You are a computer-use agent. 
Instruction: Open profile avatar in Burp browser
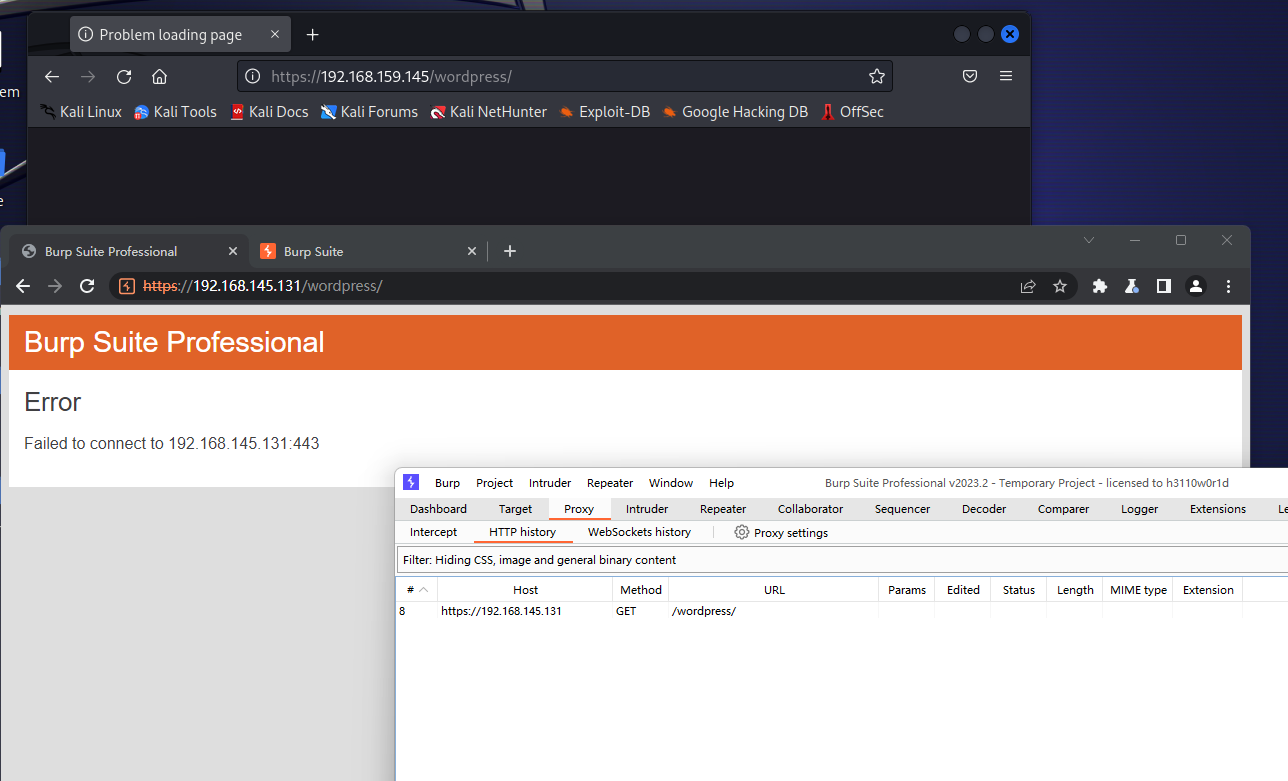(x=1196, y=286)
